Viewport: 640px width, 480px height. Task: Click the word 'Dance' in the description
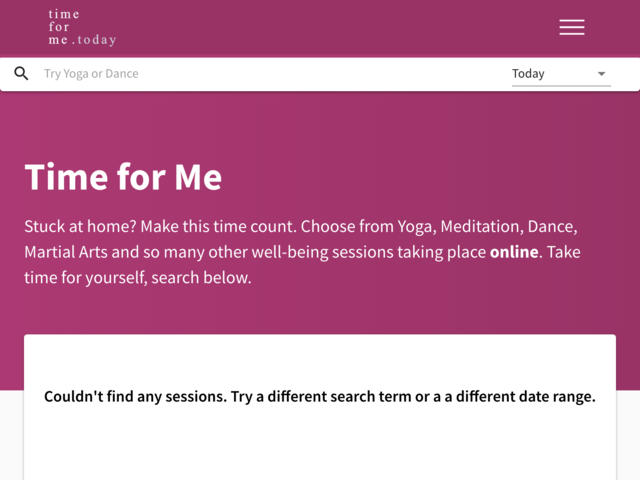point(551,226)
